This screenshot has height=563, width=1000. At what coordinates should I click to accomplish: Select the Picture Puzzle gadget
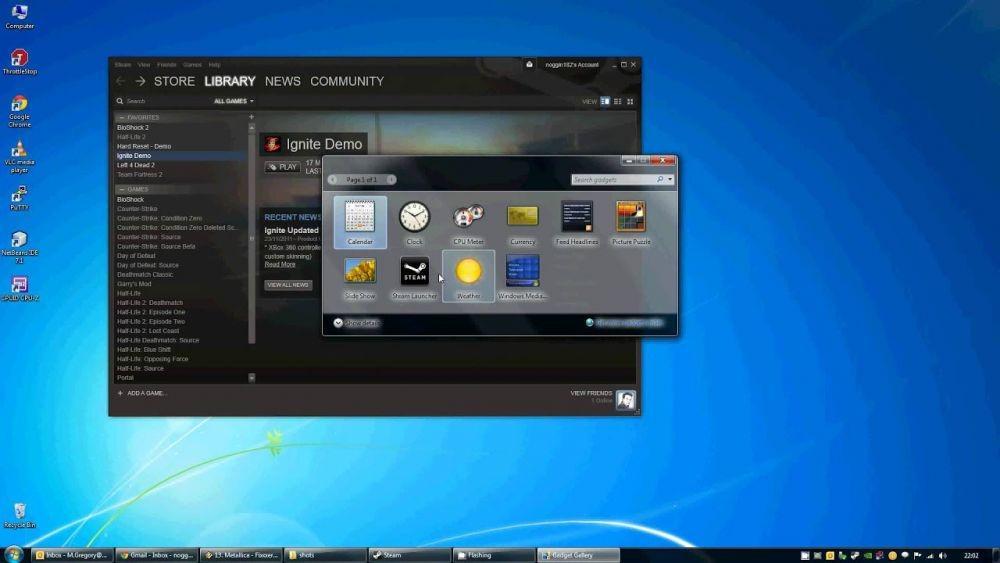[x=631, y=222]
